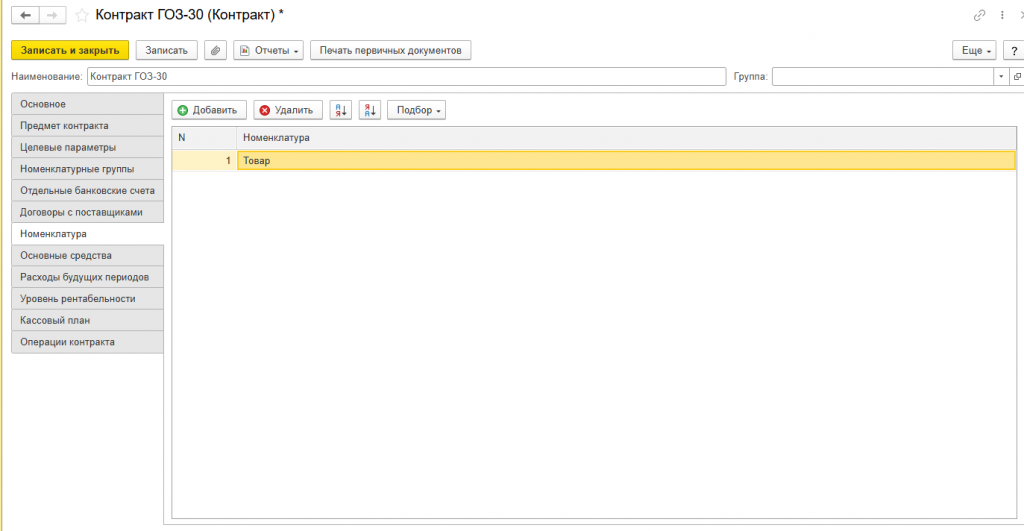Go forward with the right arrow button
The width and height of the screenshot is (1024, 531).
pos(52,15)
